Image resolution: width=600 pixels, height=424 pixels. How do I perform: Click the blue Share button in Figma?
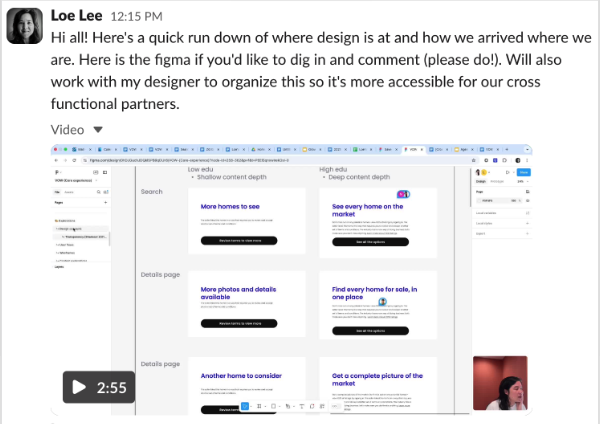coord(523,172)
